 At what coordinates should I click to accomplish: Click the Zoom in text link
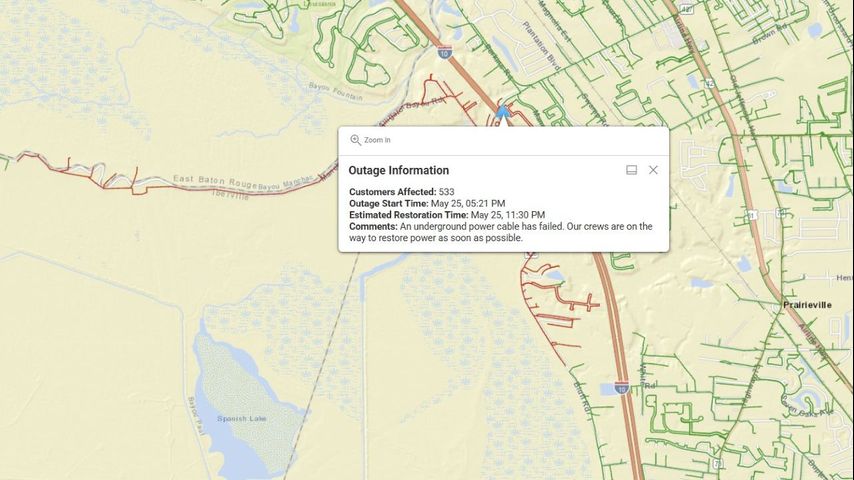(377, 140)
